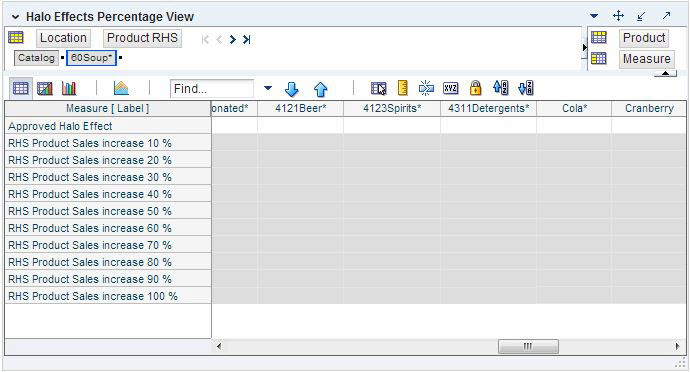Select RHS Product Sales increase 20 % row
690x372 pixels.
[108, 160]
